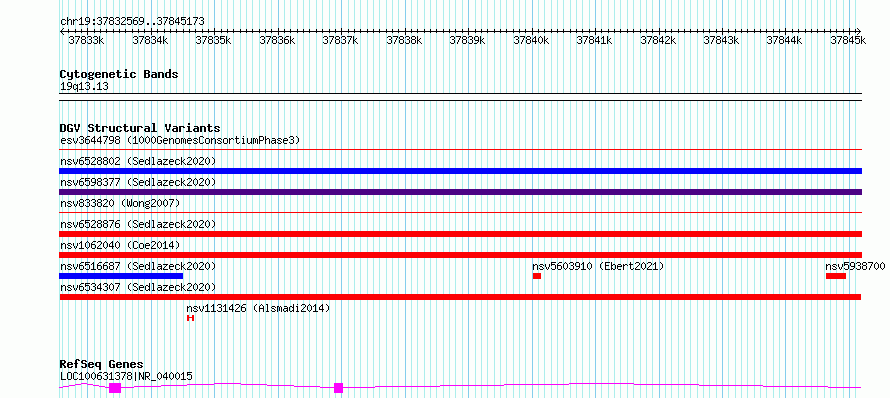Click the second magenta exon box near 37837k

338,388
